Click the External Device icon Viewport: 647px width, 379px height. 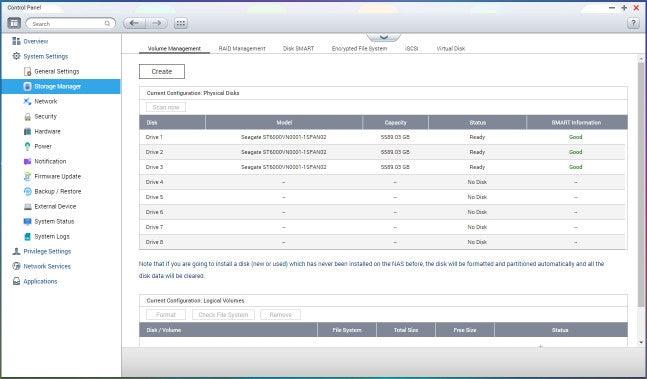coord(28,206)
